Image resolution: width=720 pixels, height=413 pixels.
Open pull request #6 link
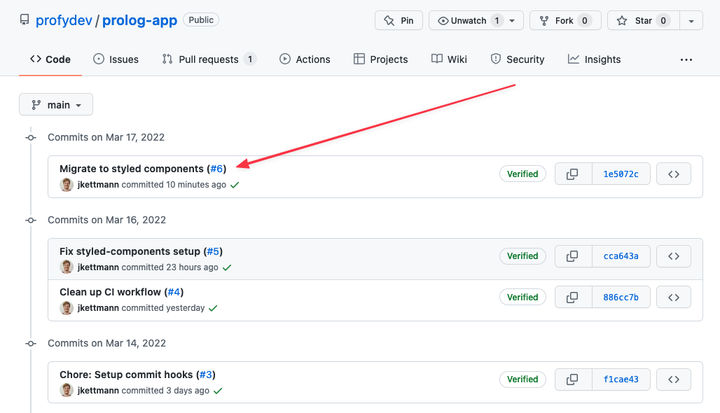(x=216, y=169)
